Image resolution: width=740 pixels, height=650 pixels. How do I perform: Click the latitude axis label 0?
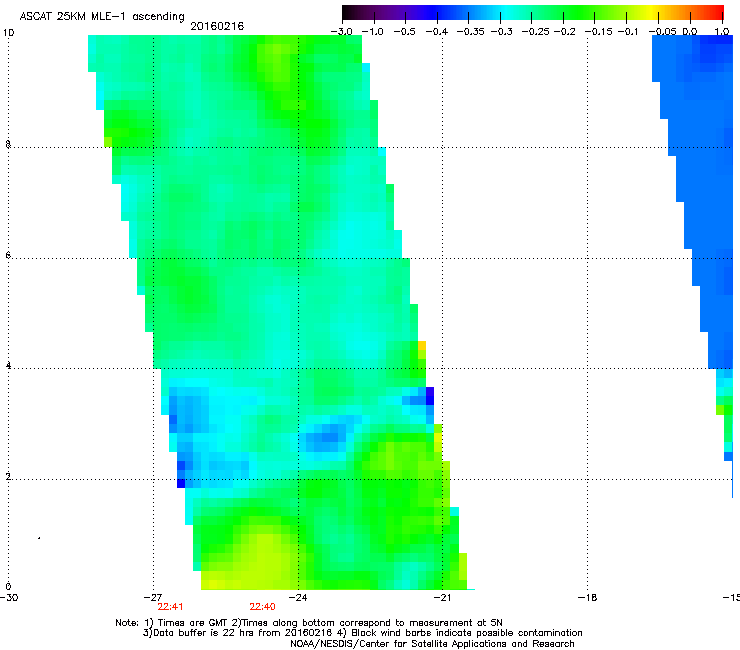pos(8,587)
